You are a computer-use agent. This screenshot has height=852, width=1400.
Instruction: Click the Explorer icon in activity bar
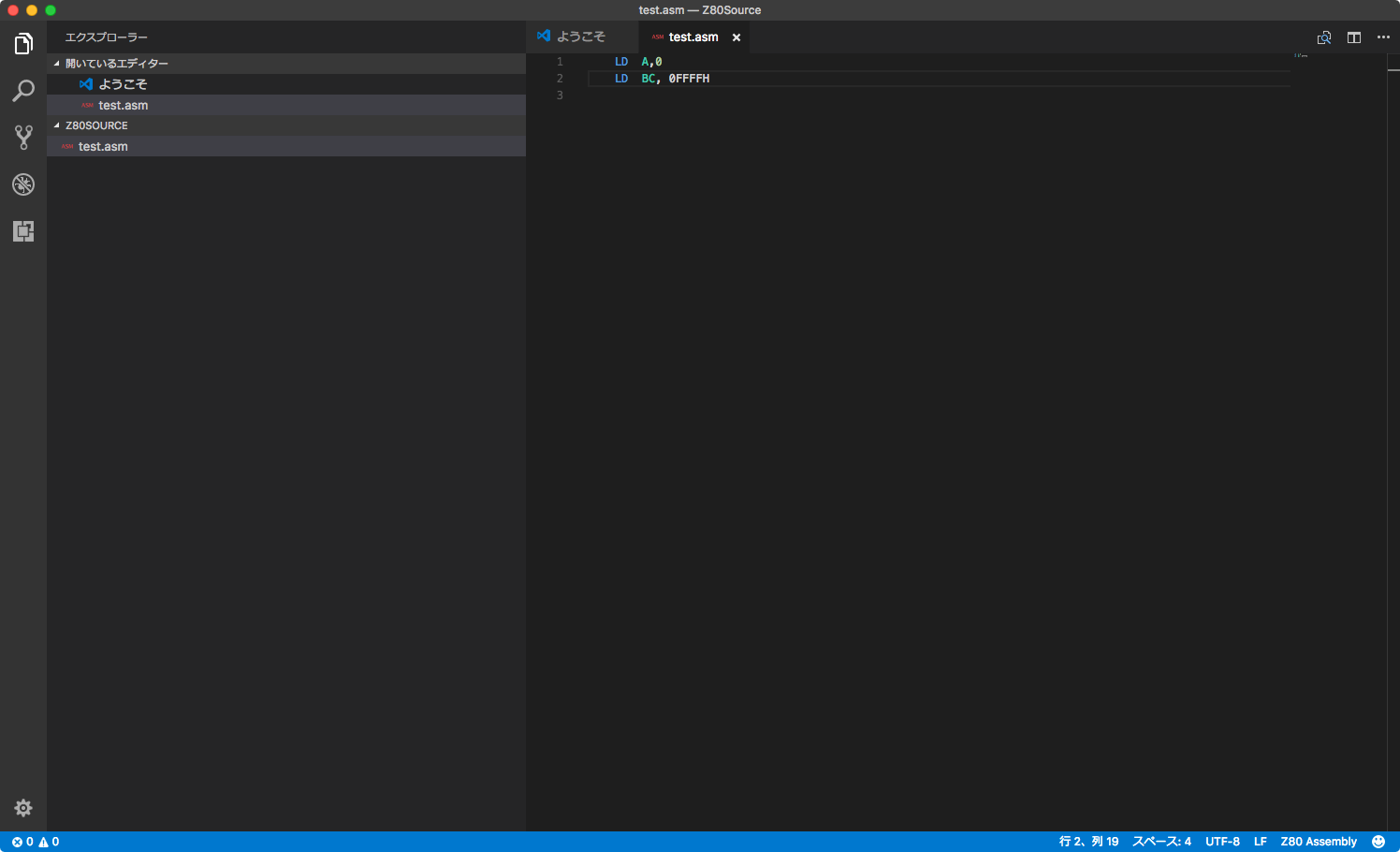click(x=22, y=43)
